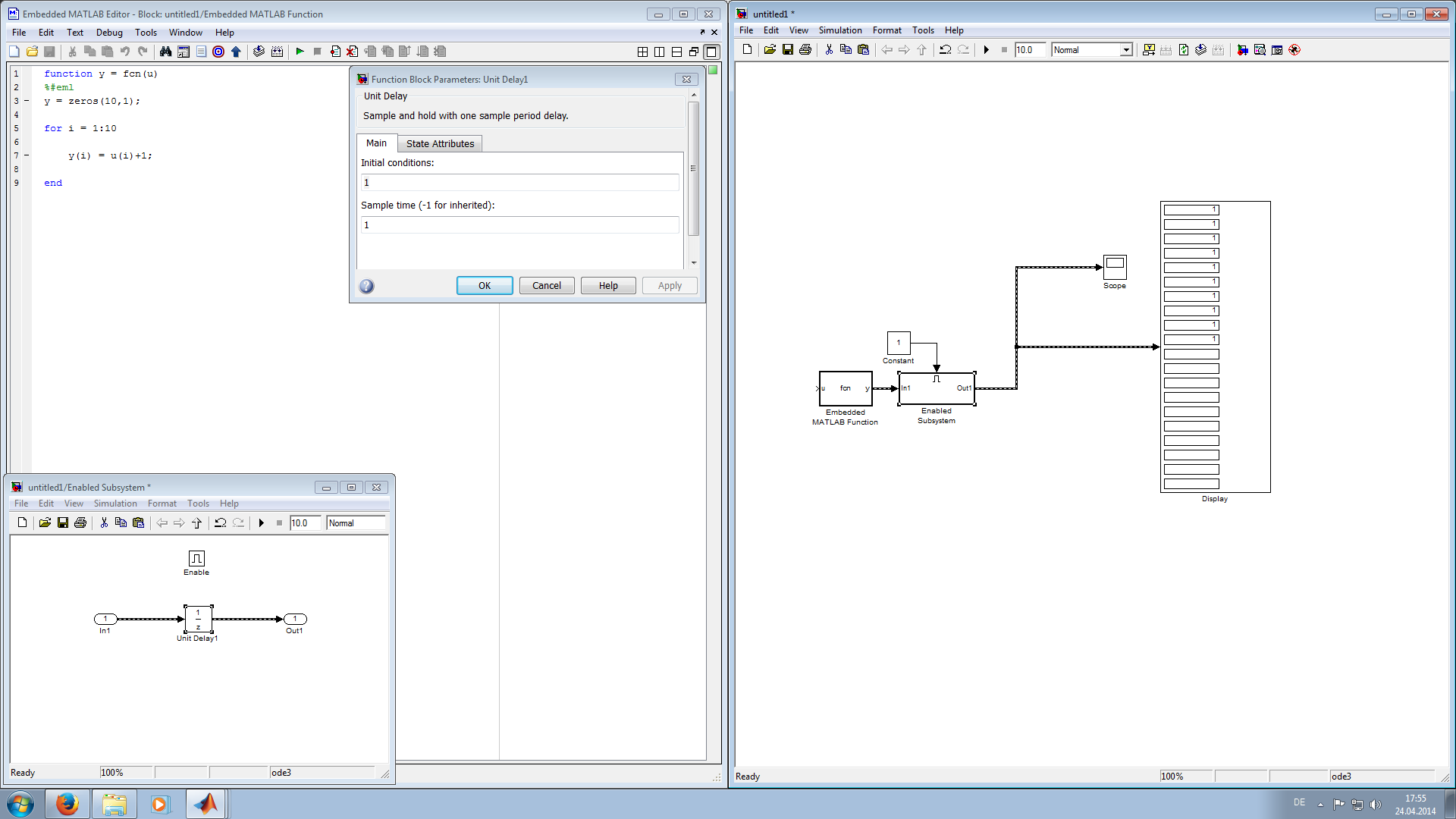Click Cancel in Unit Delay1 dialog
The height and width of the screenshot is (819, 1456).
click(547, 286)
